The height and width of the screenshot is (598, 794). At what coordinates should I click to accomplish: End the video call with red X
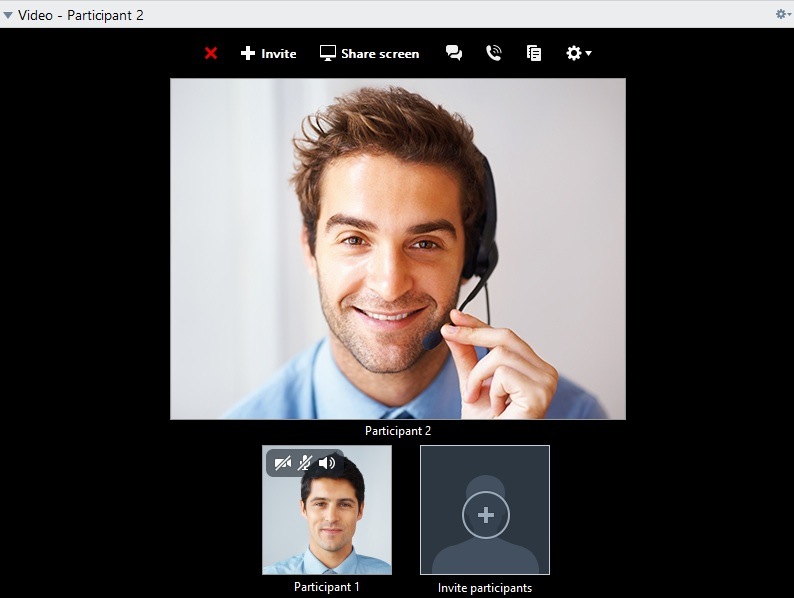(x=211, y=53)
